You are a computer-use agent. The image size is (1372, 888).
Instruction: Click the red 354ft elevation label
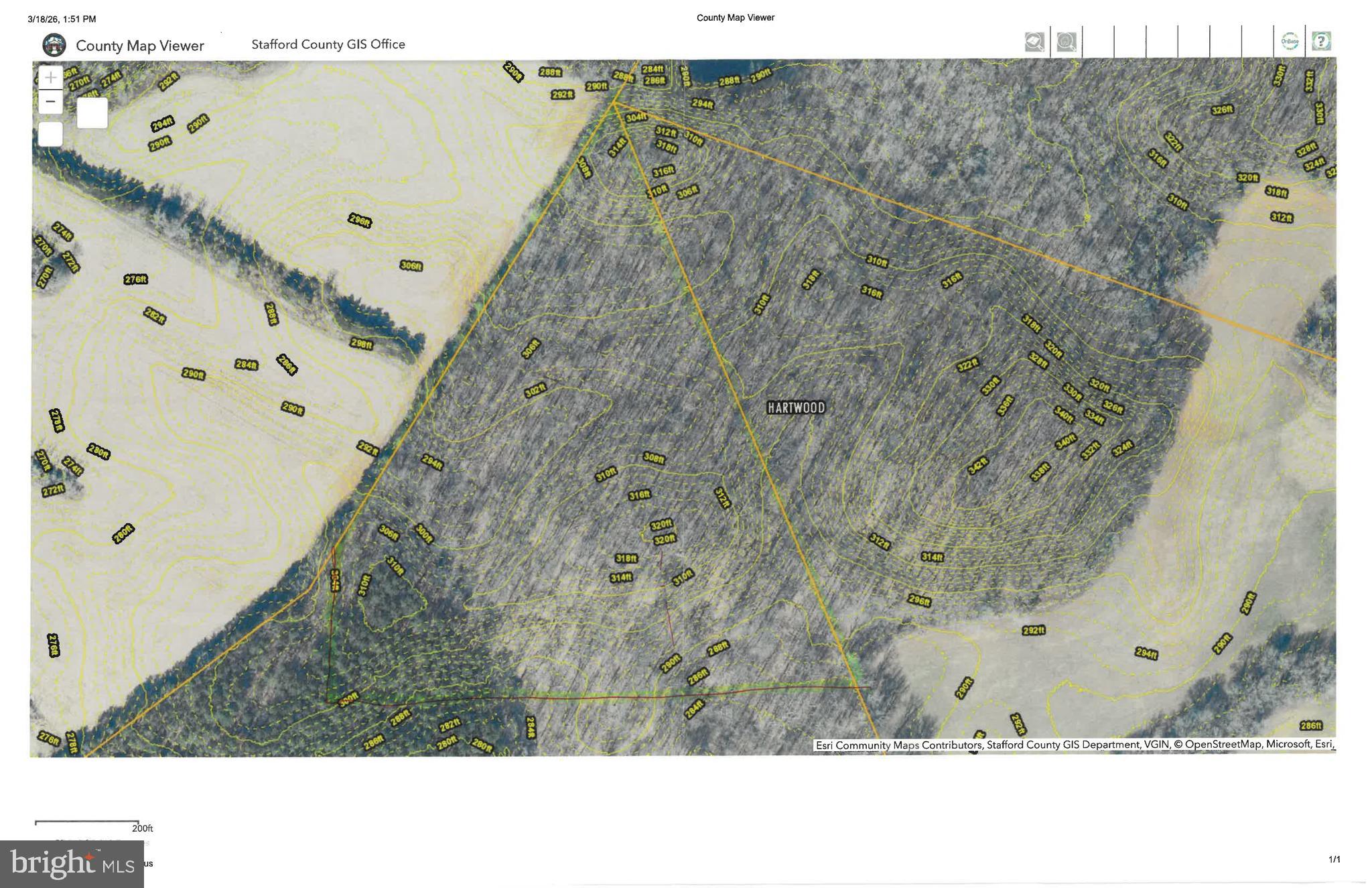(335, 580)
